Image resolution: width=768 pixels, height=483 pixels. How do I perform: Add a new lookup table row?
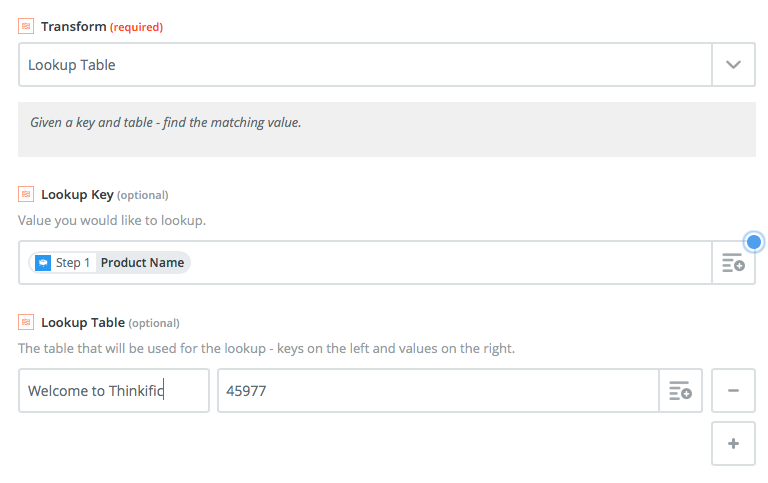(x=733, y=444)
